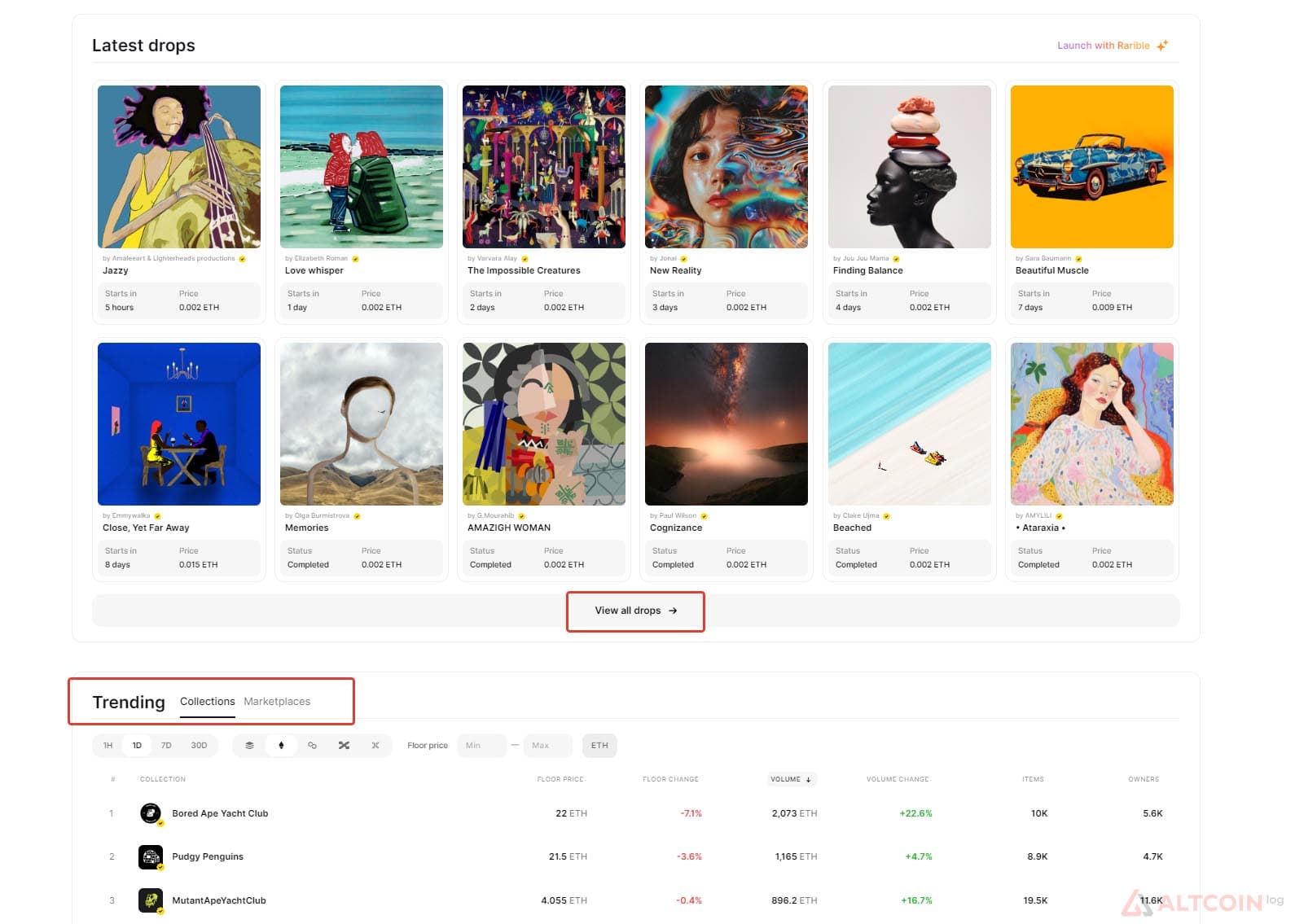This screenshot has width=1295, height=924.
Task: Switch to the Marketplaces tab
Action: (277, 702)
